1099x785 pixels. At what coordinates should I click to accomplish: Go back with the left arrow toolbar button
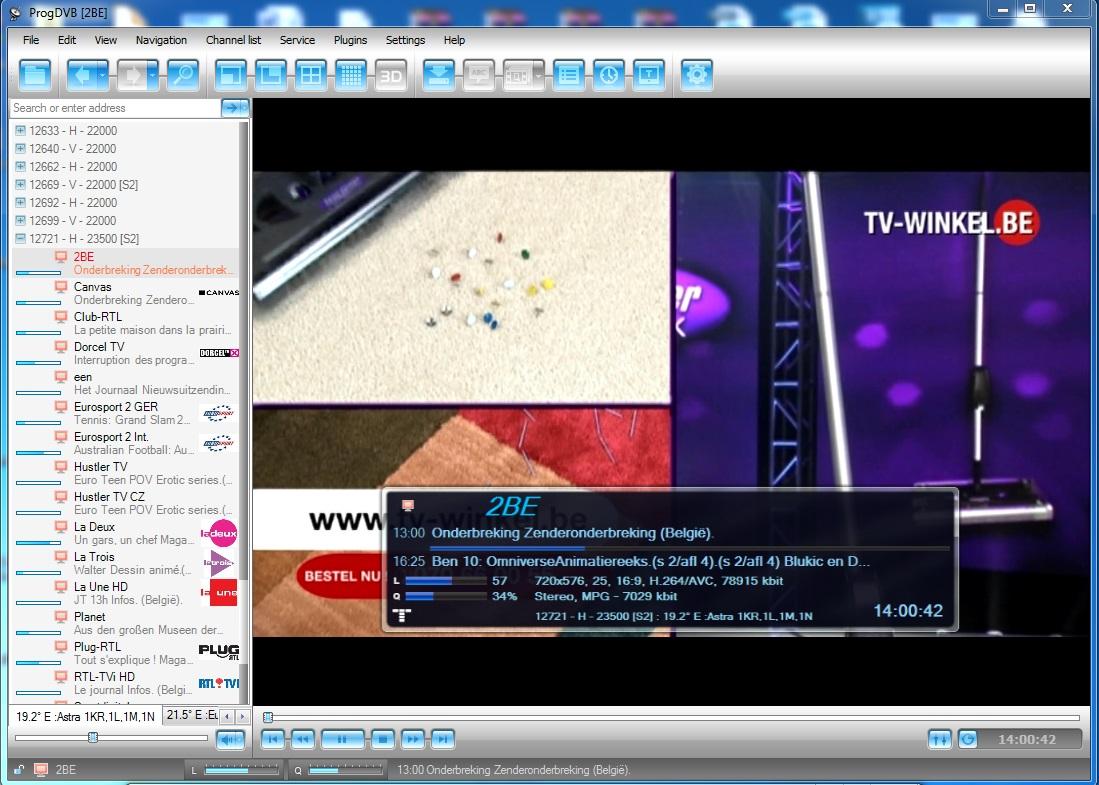[82, 75]
